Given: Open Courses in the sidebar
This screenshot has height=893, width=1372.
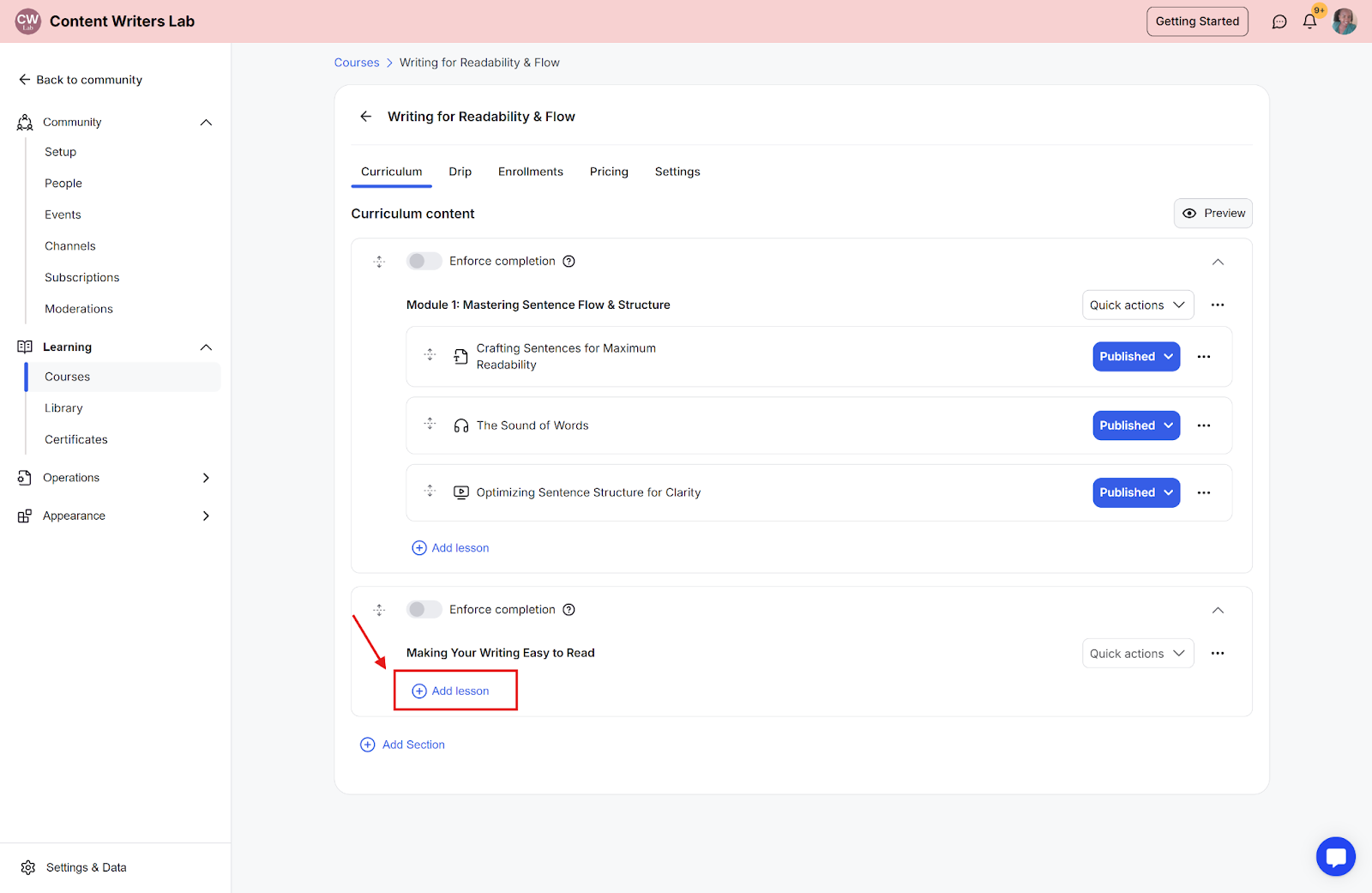Looking at the screenshot, I should pyautogui.click(x=123, y=377).
